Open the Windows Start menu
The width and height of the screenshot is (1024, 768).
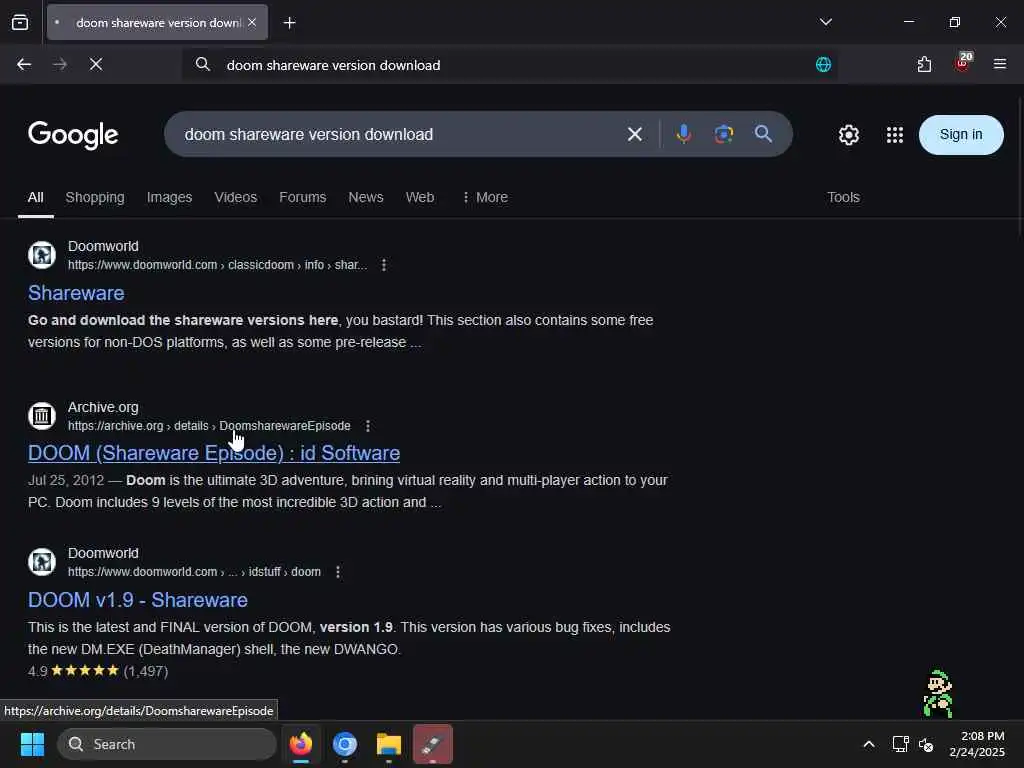32,744
